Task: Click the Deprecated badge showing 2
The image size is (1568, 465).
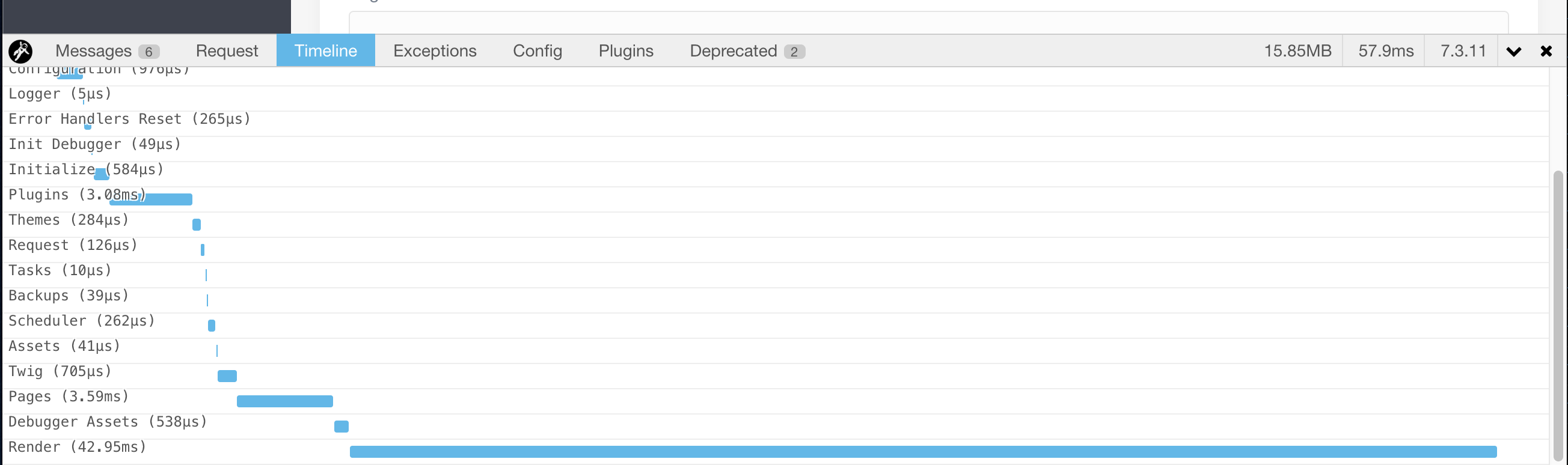Action: 794,51
